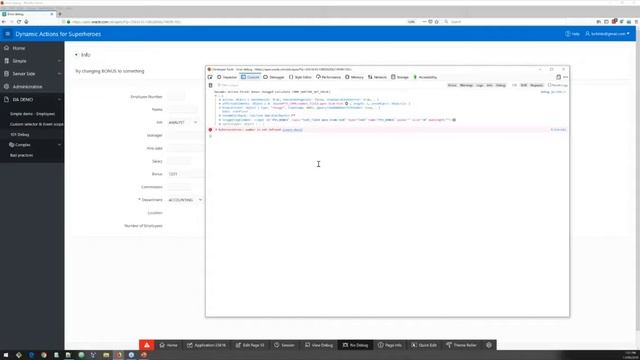Click the Administration gear icon in sidebar
640x360 pixels.
click(x=7, y=87)
